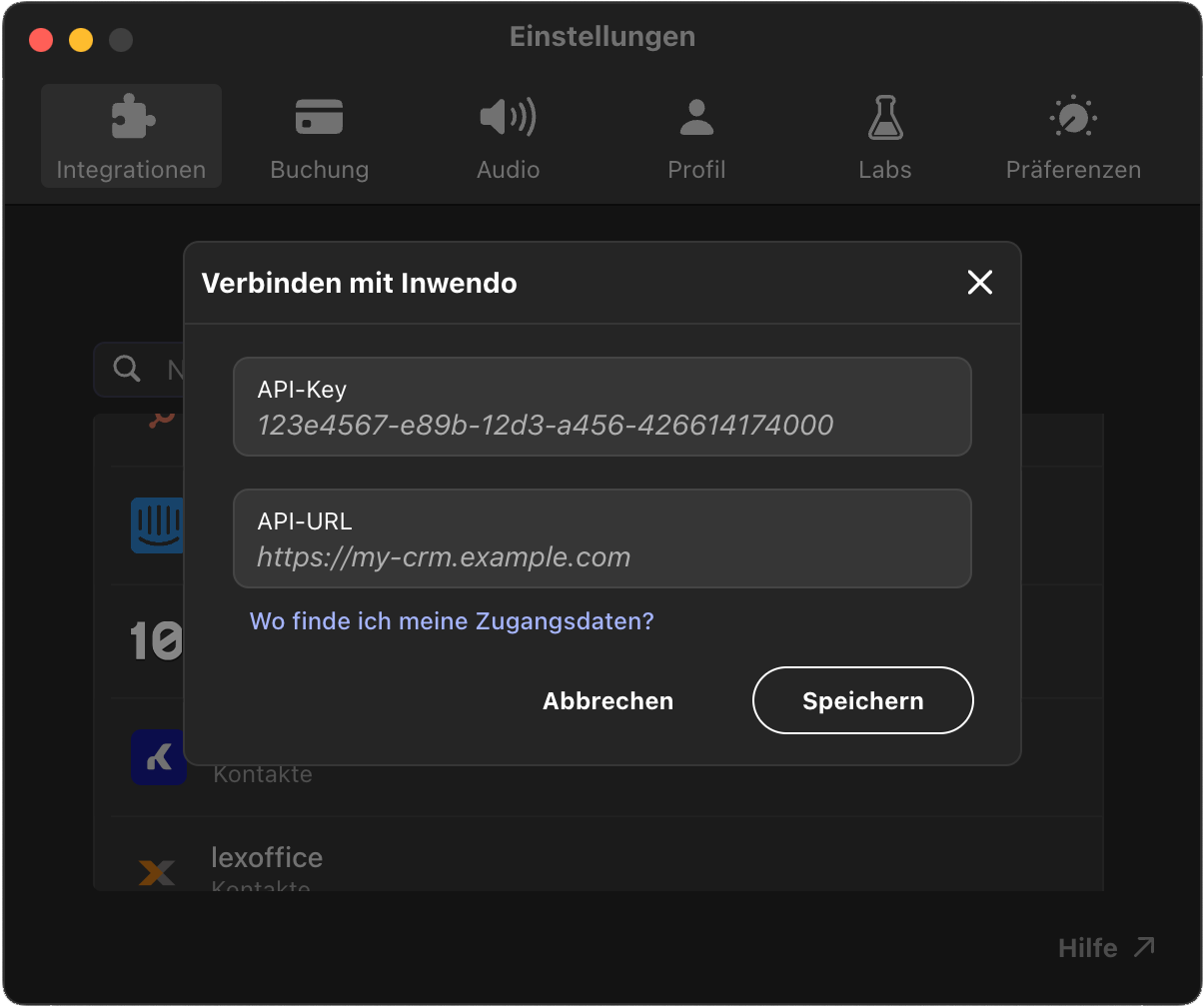Select the Intercom integration icon
This screenshot has height=1008, width=1204.
[158, 524]
